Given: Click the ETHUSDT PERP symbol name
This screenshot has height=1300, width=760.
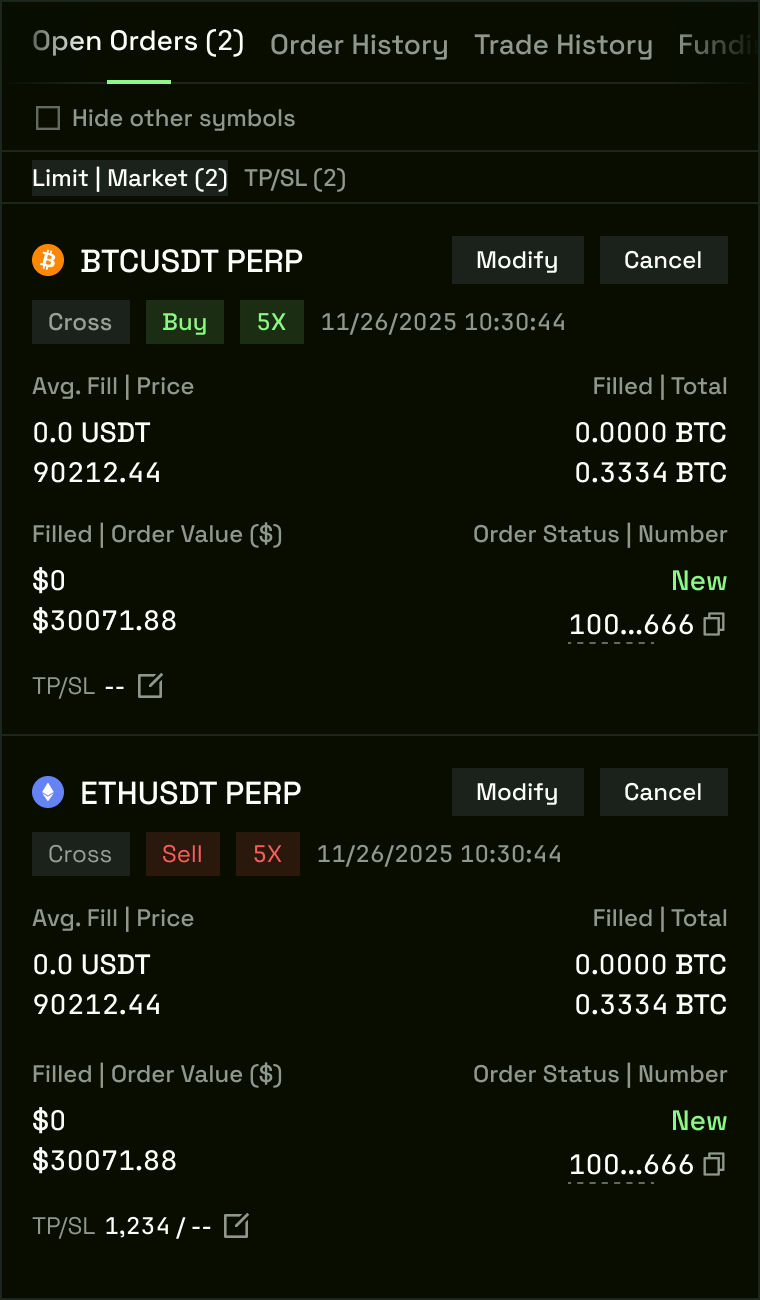Looking at the screenshot, I should pos(191,794).
